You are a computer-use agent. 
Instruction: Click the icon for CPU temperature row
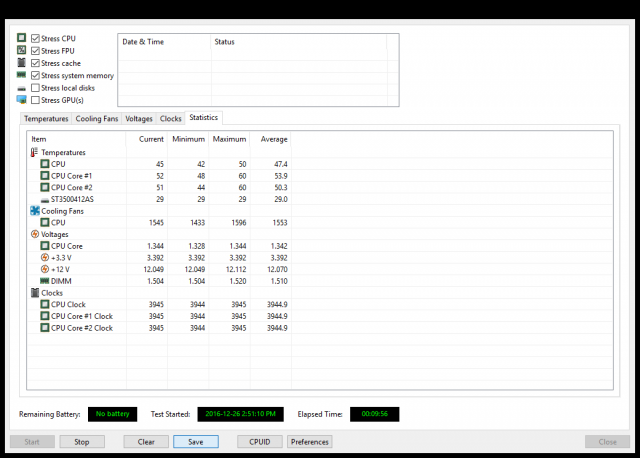(45, 164)
